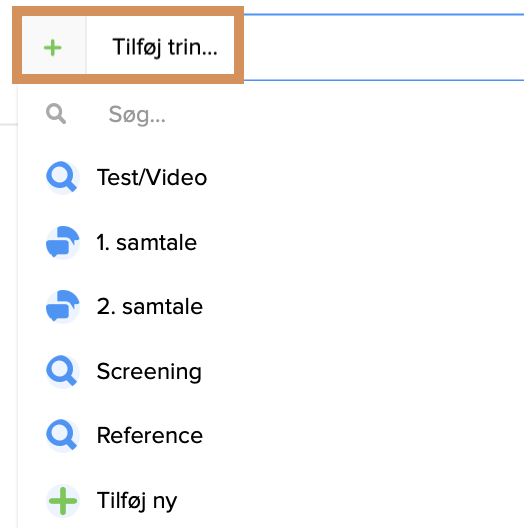The height and width of the screenshot is (528, 524).
Task: Click the Test/Video magnifier icon
Action: pyautogui.click(x=63, y=177)
